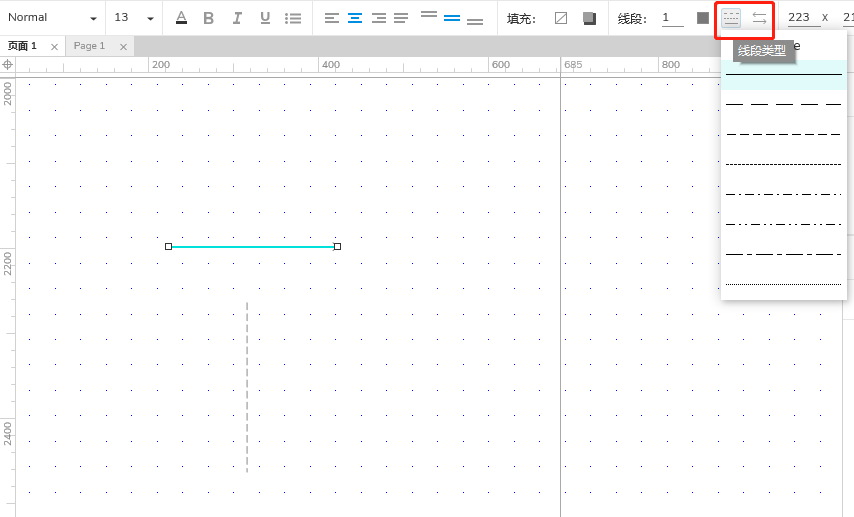
Task: Open the shadow settings icon
Action: coord(589,19)
